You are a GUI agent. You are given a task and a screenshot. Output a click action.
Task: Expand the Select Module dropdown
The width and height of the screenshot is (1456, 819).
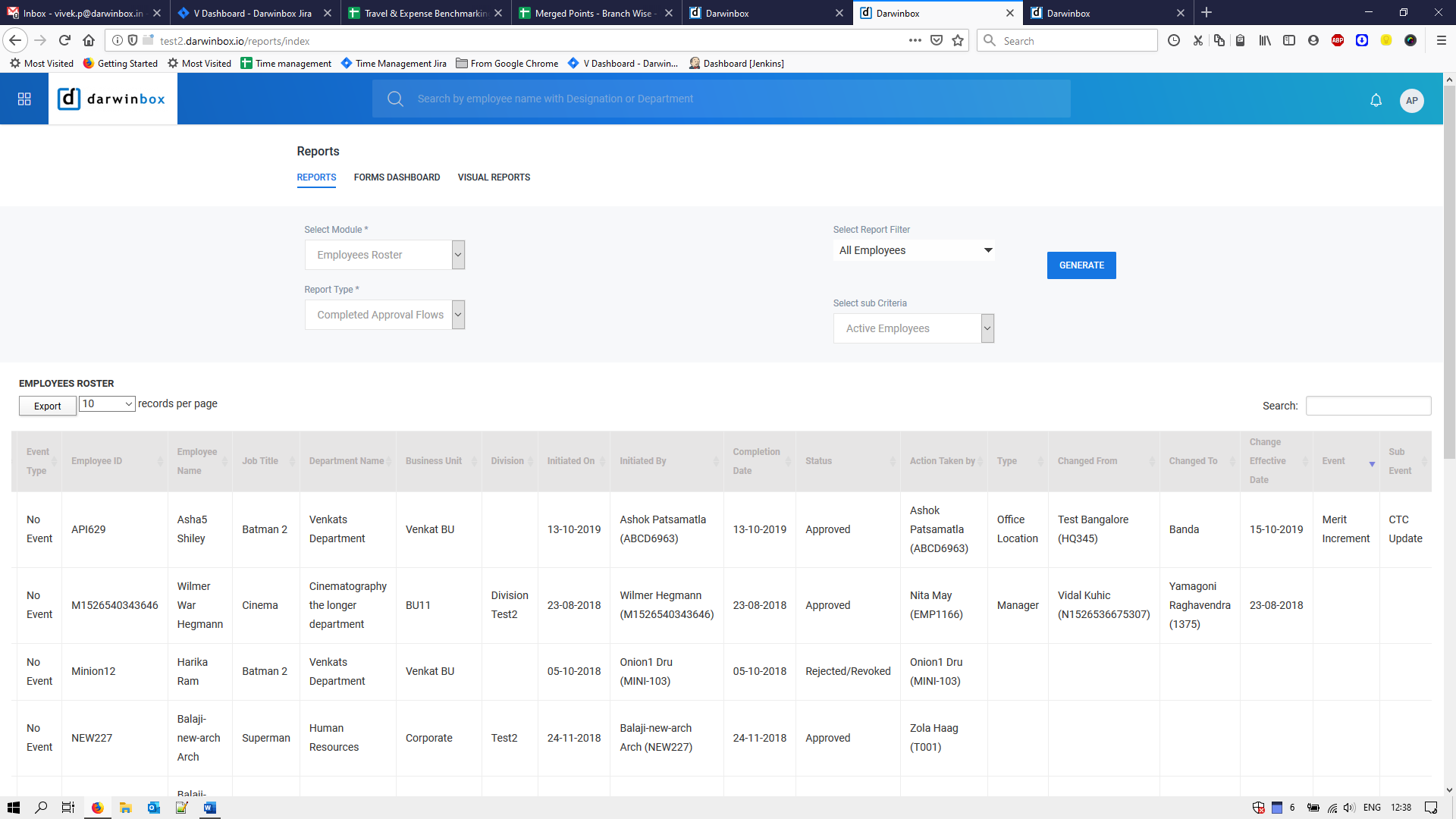[458, 255]
